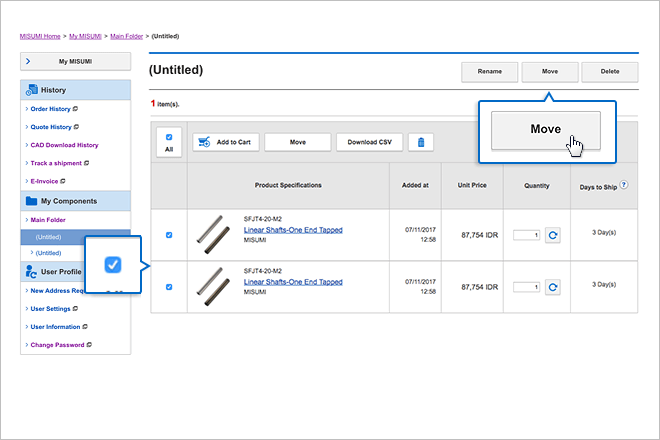Refresh quantity for first Linear Shafts item
This screenshot has height=440, width=660.
click(x=553, y=235)
